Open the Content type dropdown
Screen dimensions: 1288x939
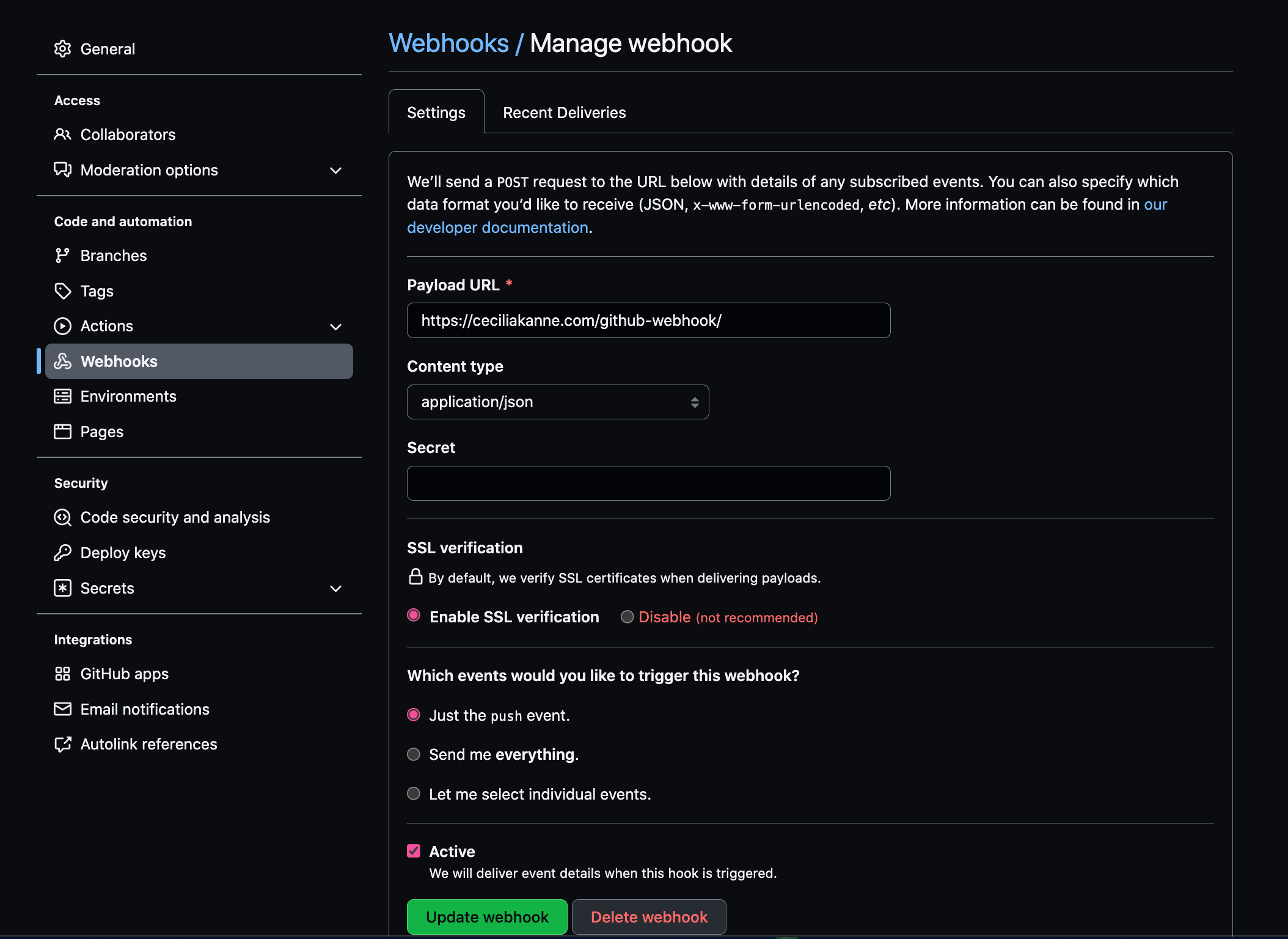point(557,402)
